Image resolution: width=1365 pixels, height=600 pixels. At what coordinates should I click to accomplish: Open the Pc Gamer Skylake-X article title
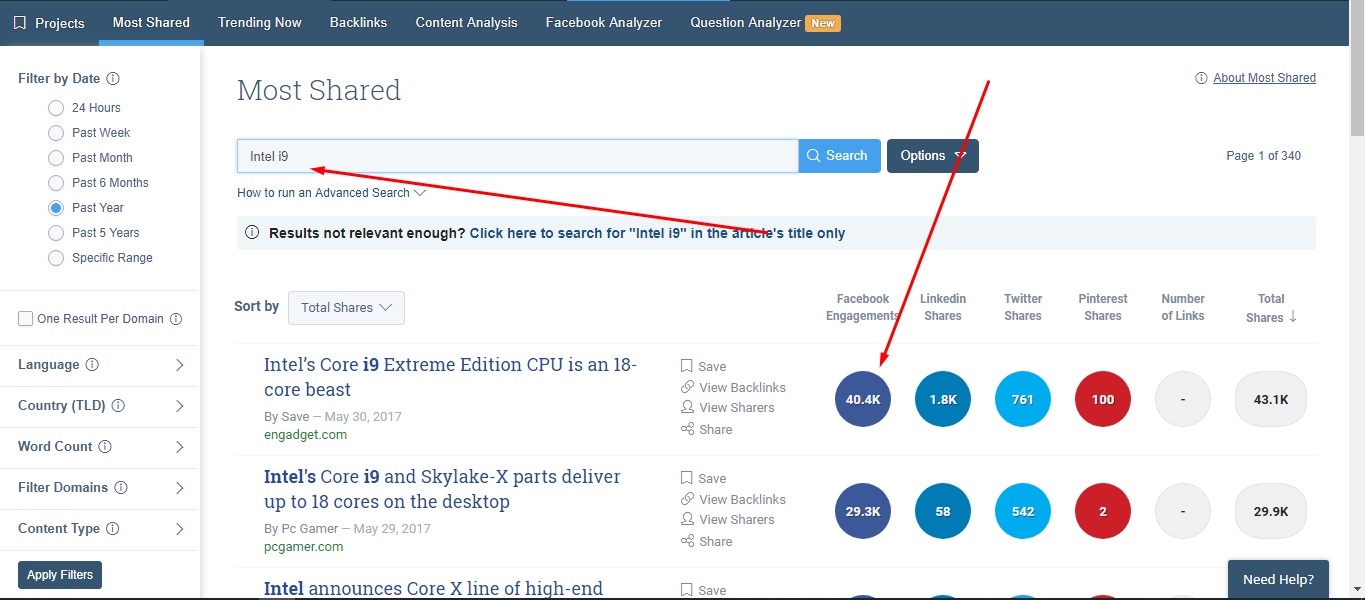[x=442, y=489]
